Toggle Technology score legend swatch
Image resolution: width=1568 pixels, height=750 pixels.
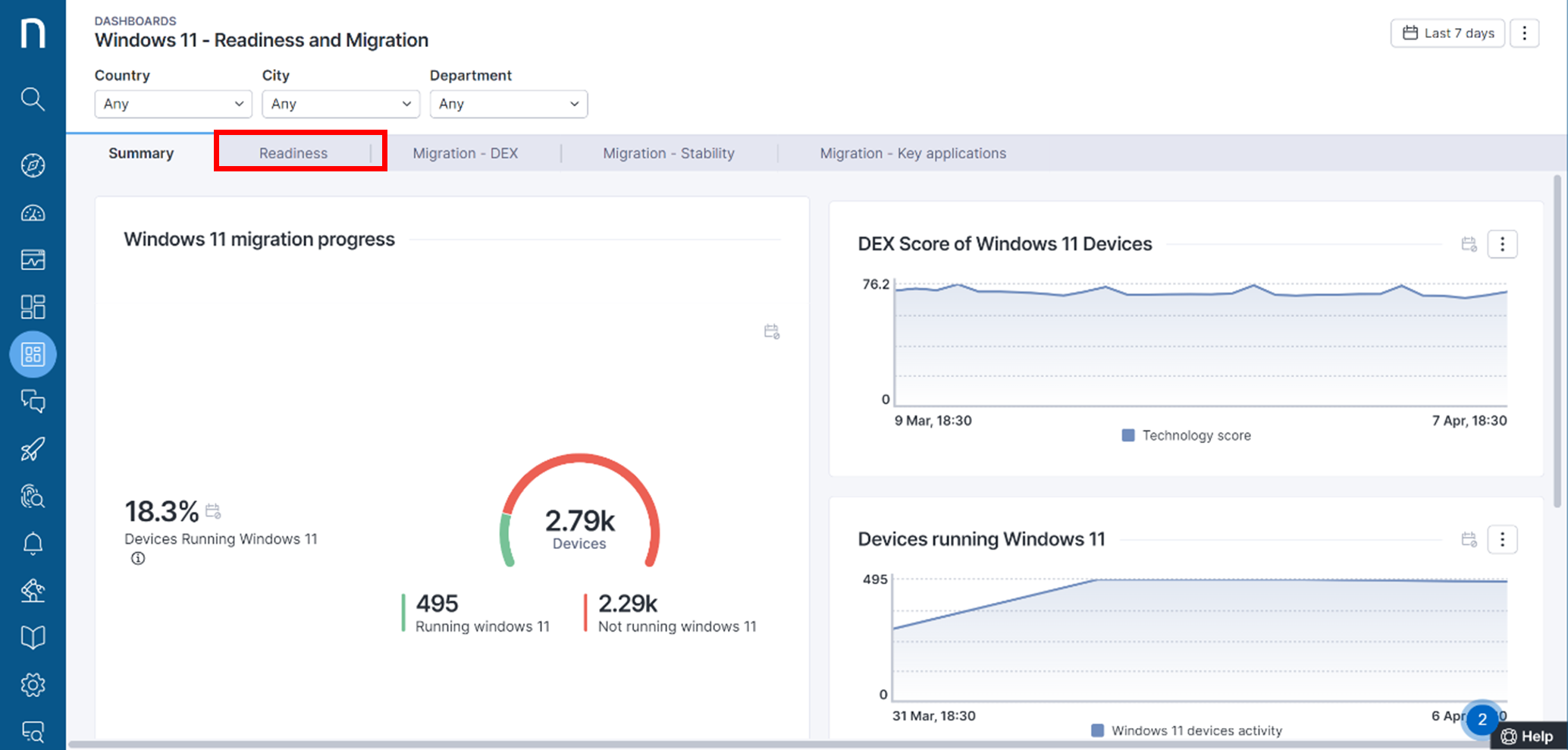[1128, 435]
